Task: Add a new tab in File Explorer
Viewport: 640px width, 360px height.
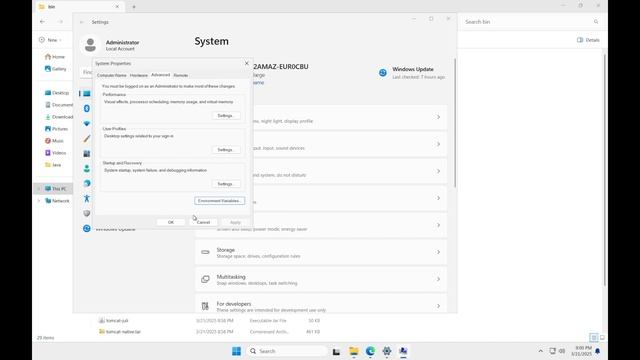Action: coord(134,7)
